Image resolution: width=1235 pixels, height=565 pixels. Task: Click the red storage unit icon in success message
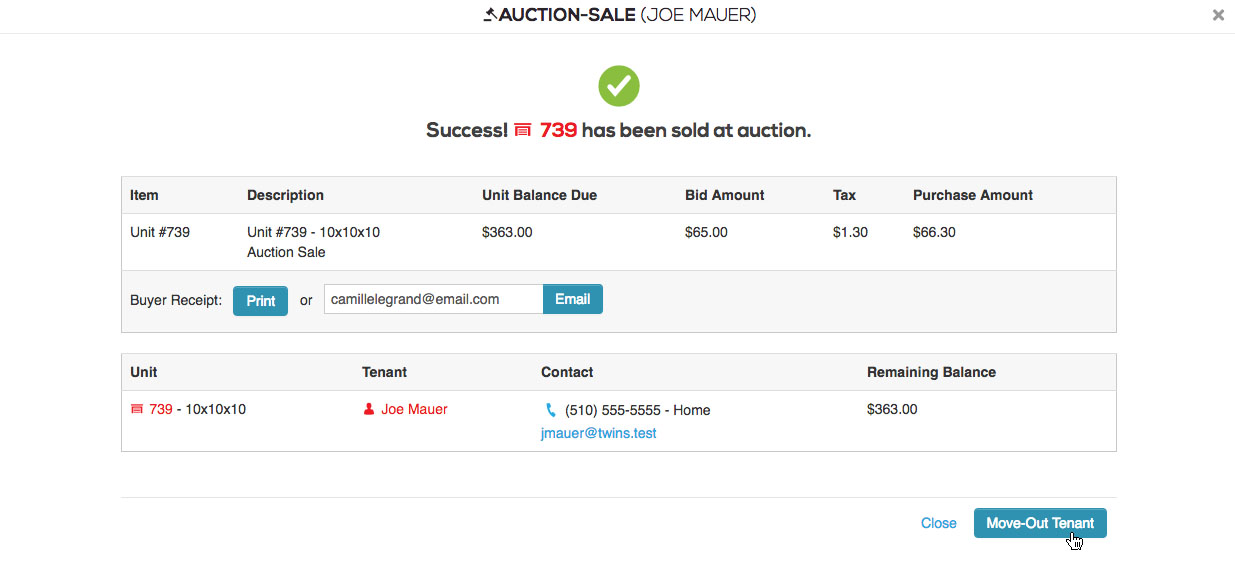point(522,130)
